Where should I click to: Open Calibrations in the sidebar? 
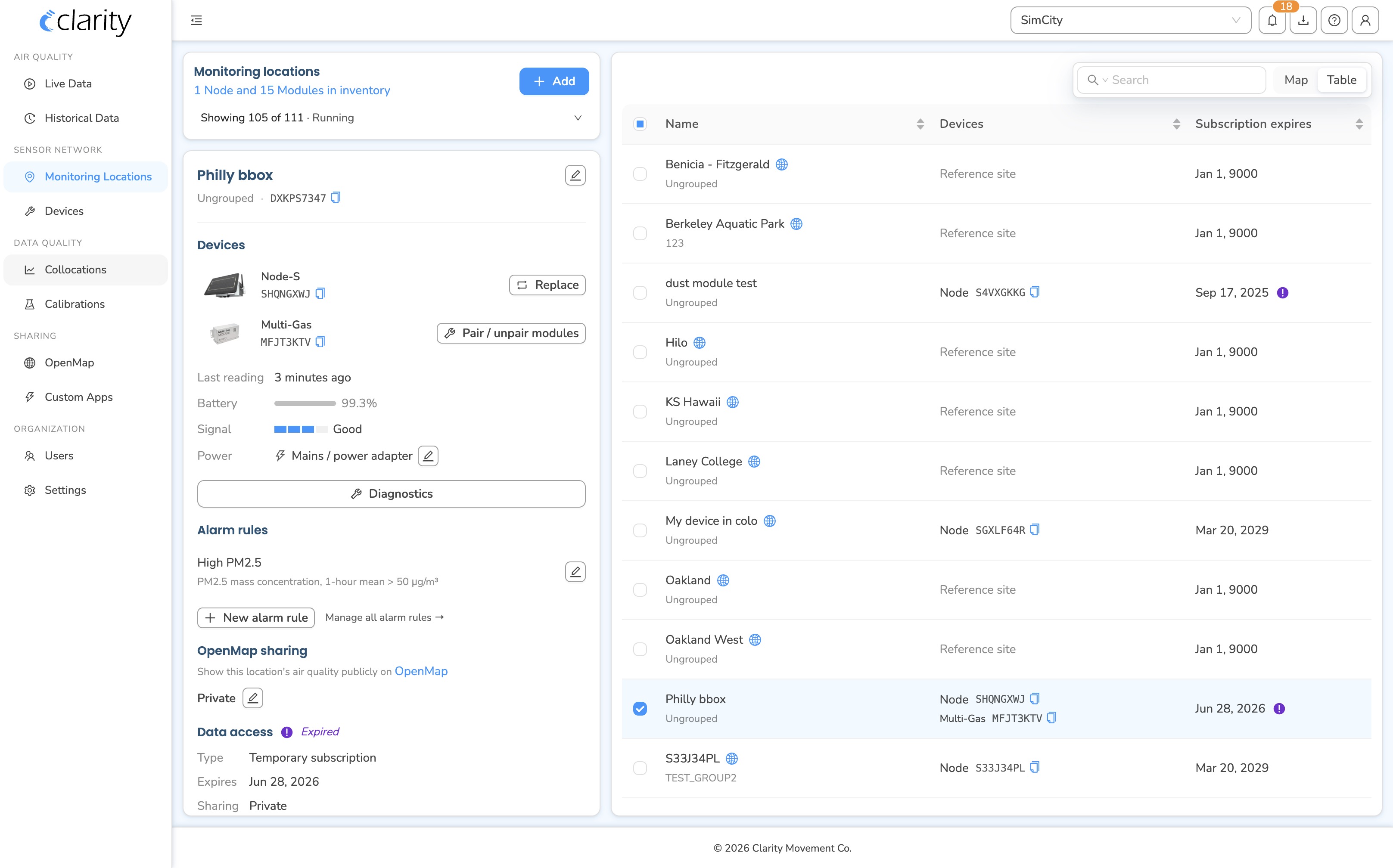click(86, 304)
